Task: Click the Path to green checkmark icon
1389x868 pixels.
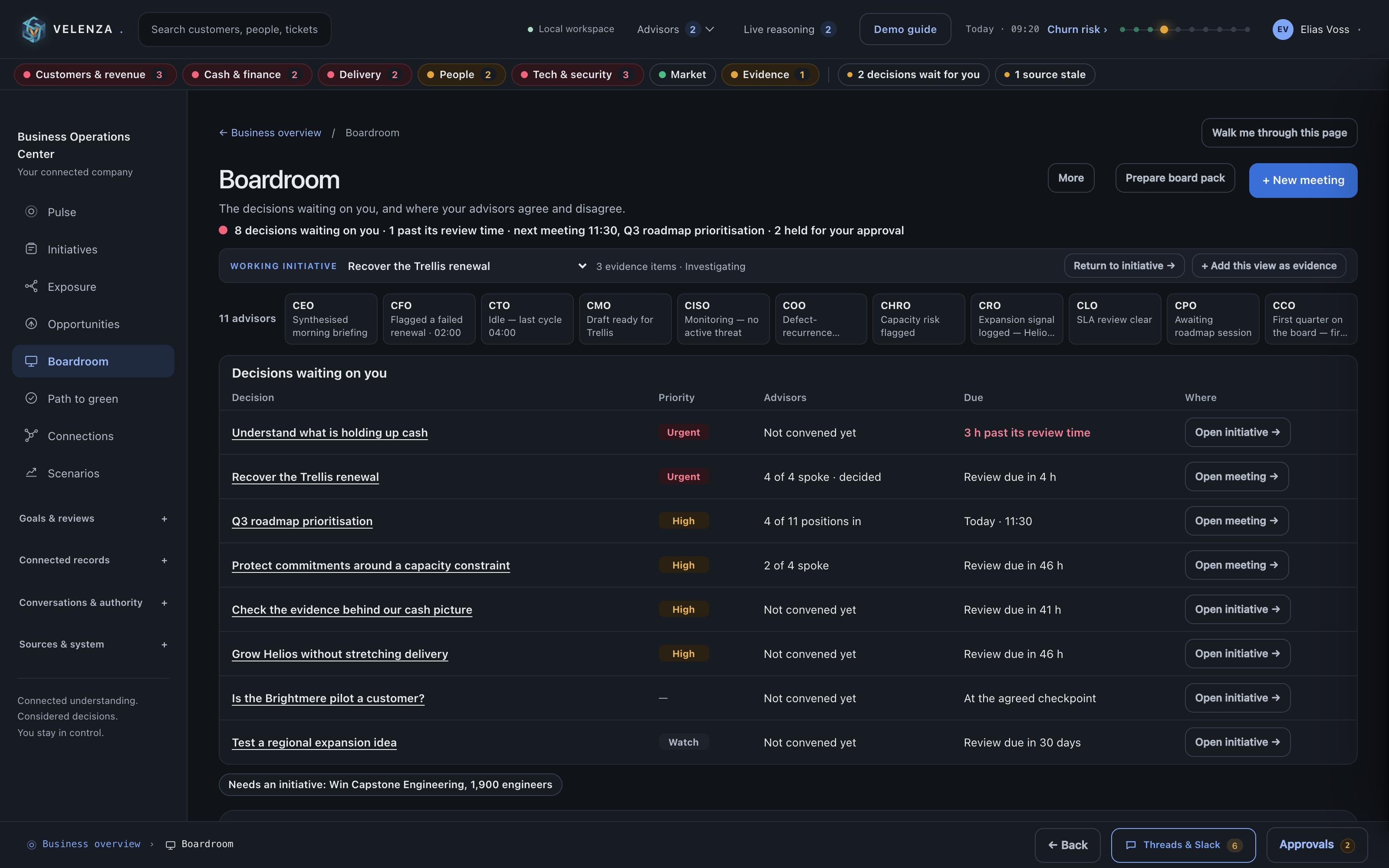Action: tap(32, 398)
